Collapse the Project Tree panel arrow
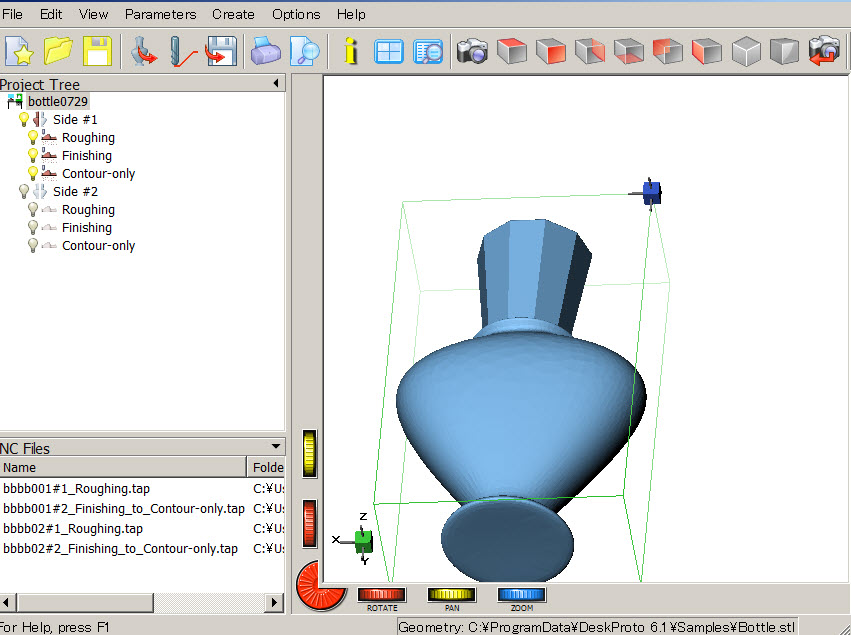 pyautogui.click(x=276, y=83)
